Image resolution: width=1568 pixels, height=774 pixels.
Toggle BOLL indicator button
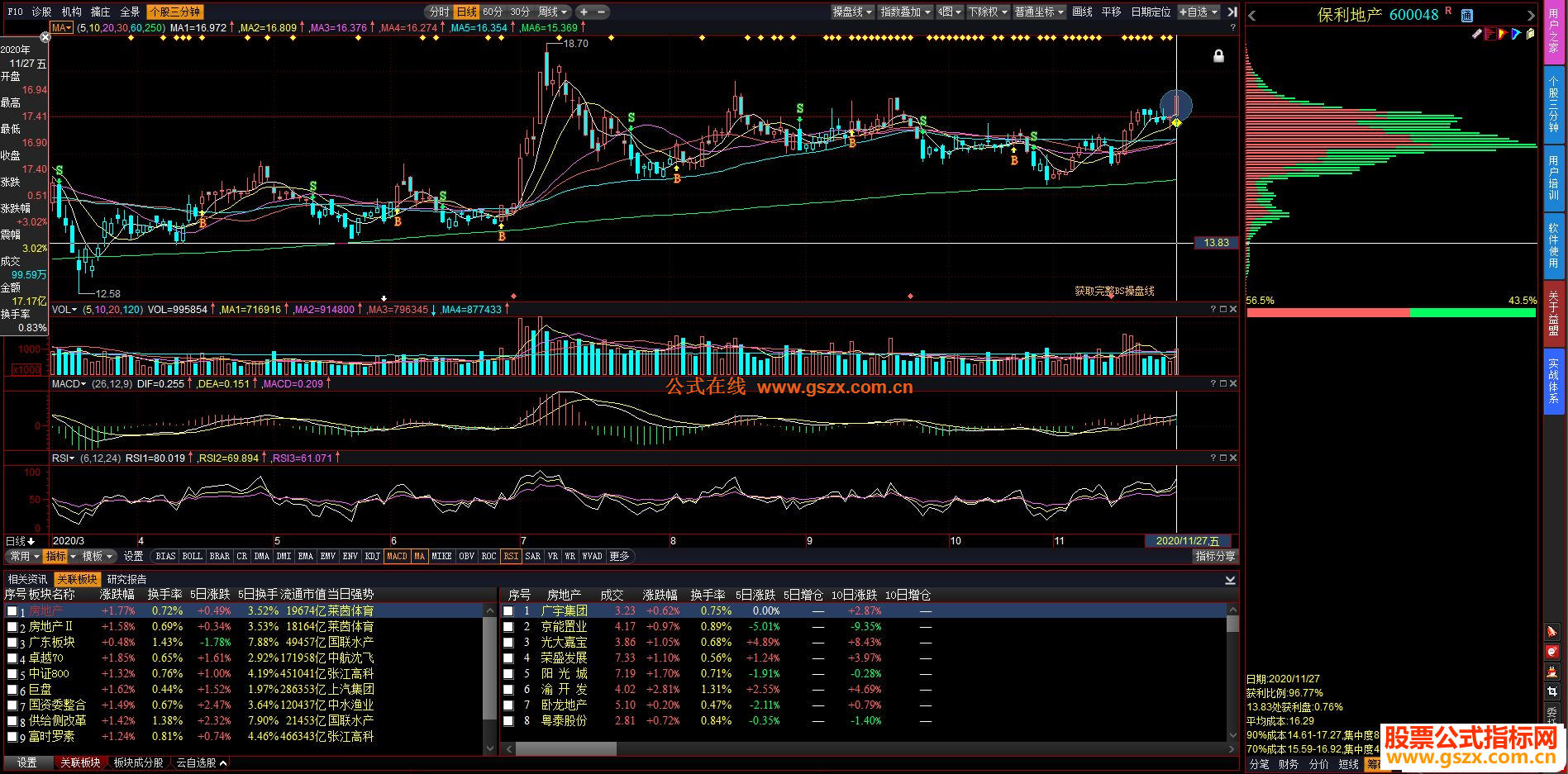point(192,556)
